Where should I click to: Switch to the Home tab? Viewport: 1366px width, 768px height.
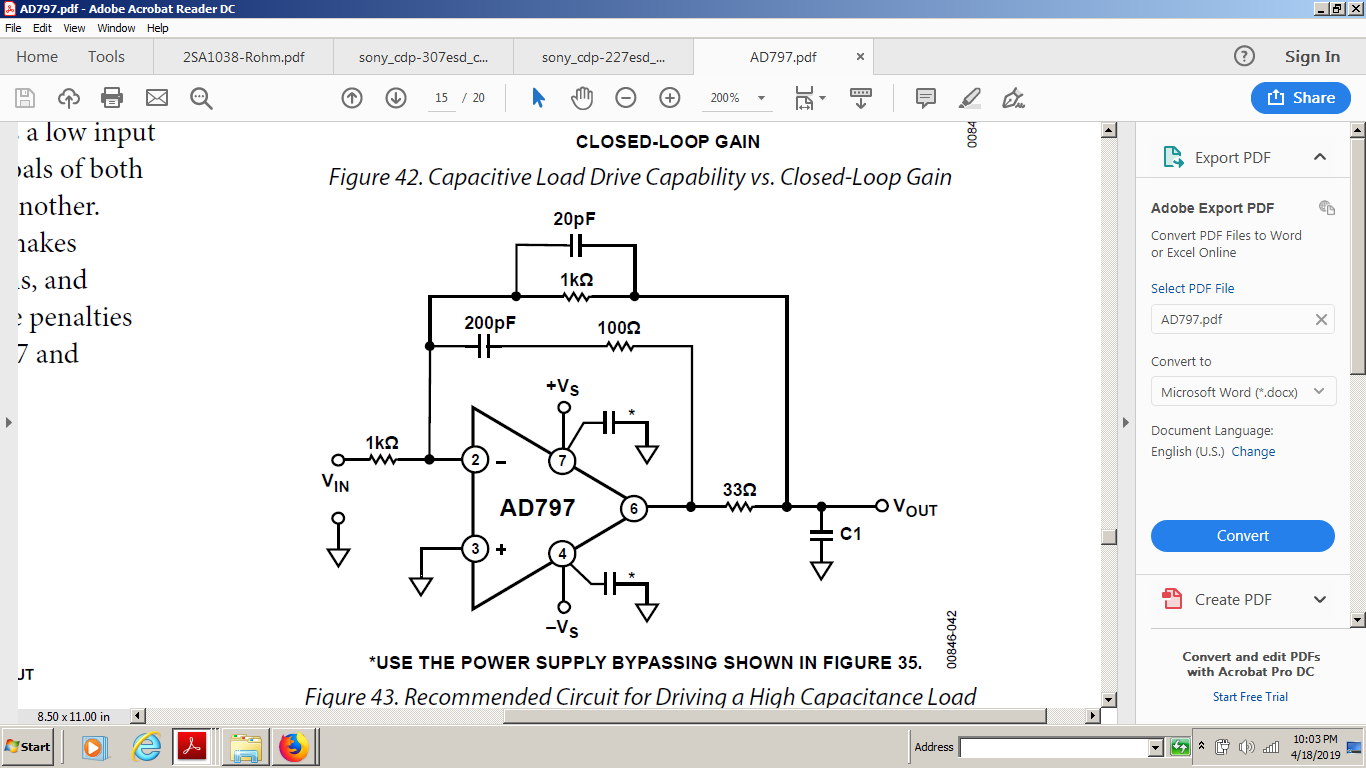click(37, 57)
